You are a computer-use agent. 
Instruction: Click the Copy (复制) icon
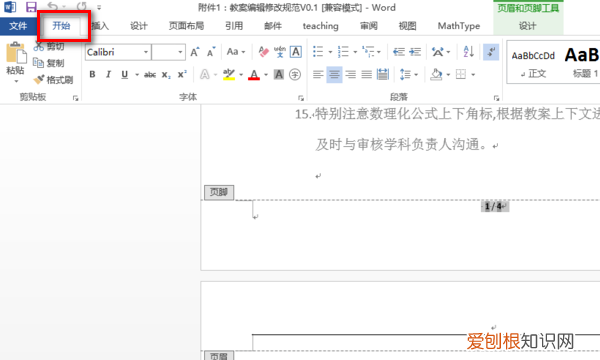coord(39,63)
